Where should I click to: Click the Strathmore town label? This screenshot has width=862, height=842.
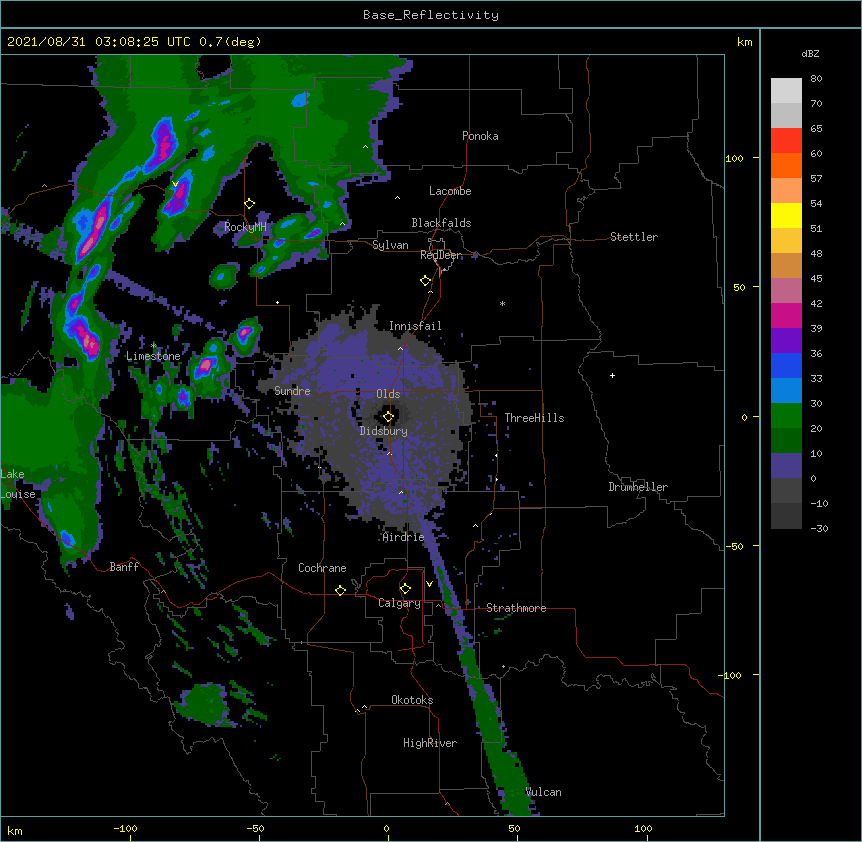[516, 608]
